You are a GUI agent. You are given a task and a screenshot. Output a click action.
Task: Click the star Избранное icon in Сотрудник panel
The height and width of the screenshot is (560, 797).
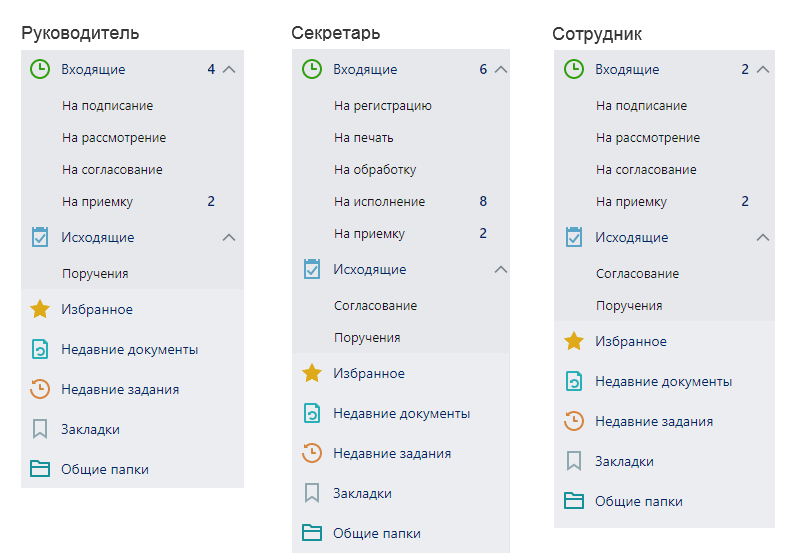pos(574,341)
